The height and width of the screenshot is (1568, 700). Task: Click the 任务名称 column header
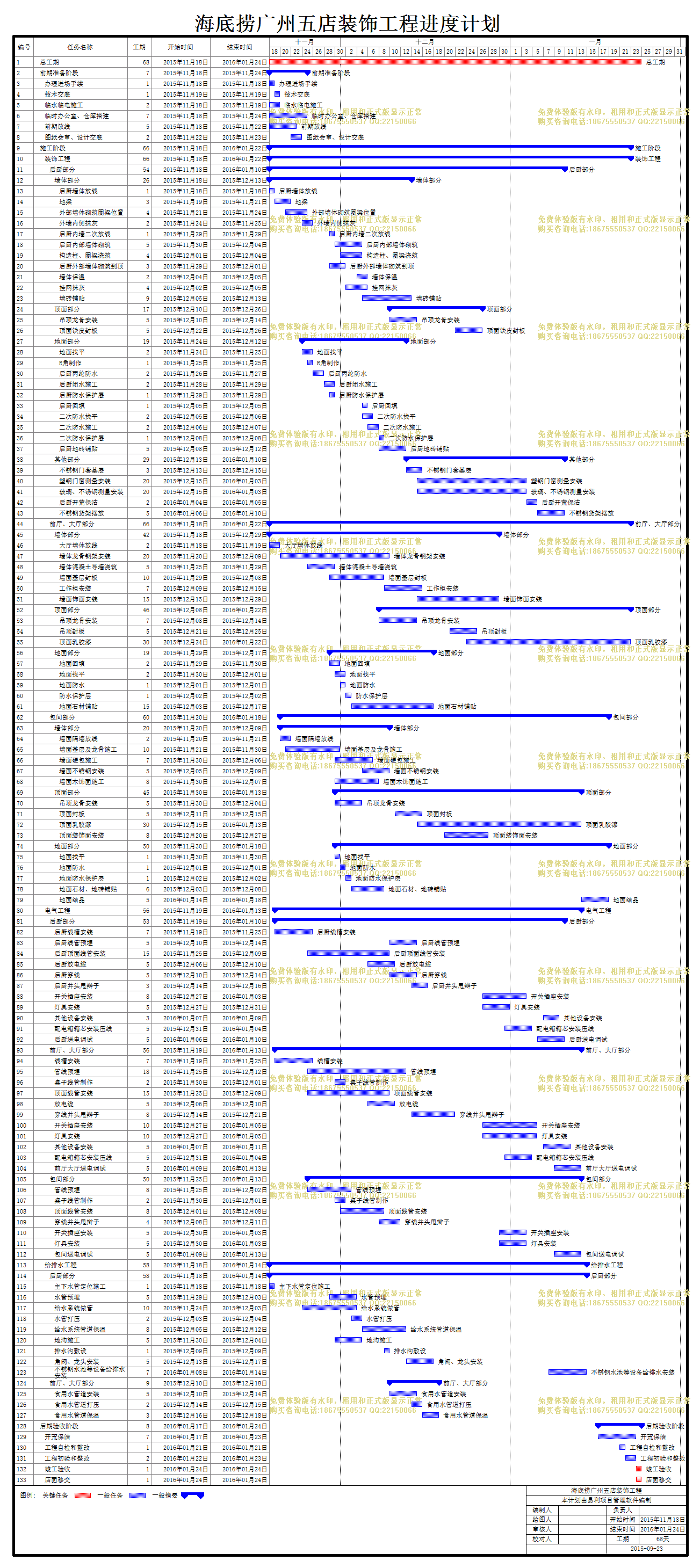(80, 47)
